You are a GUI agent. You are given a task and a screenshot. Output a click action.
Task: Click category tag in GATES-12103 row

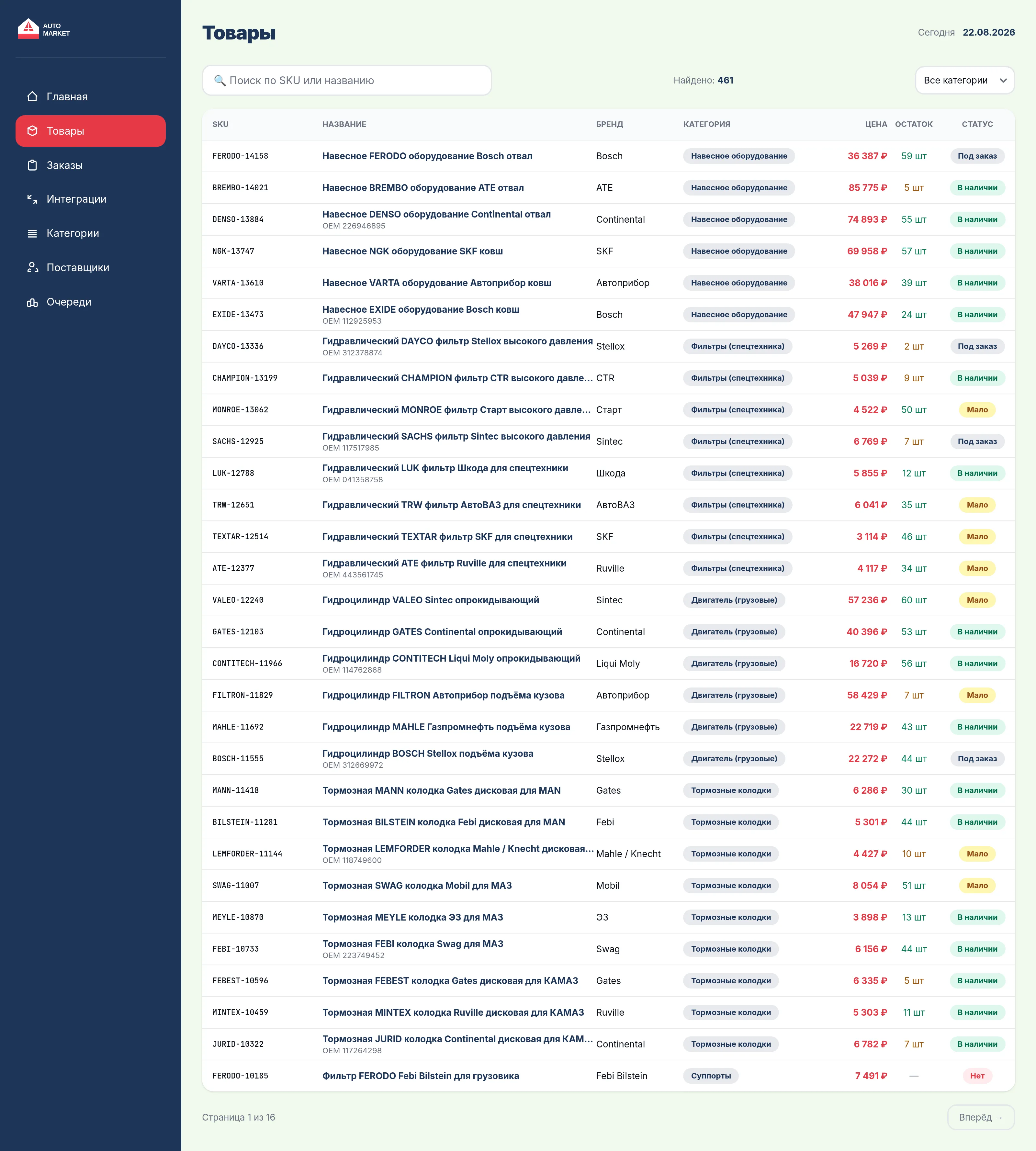click(734, 632)
